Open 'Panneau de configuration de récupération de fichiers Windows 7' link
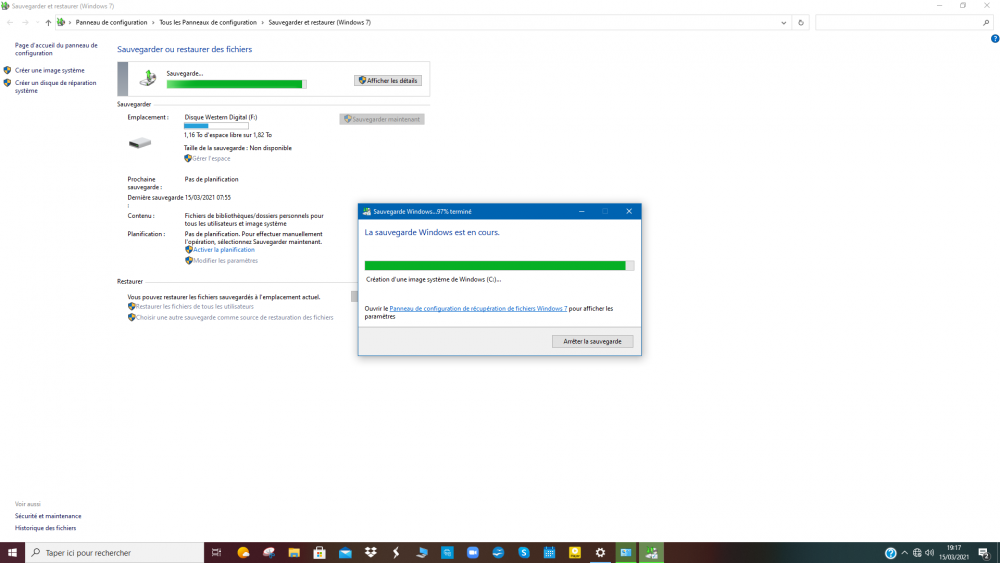The height and width of the screenshot is (563, 1000). click(x=478, y=309)
